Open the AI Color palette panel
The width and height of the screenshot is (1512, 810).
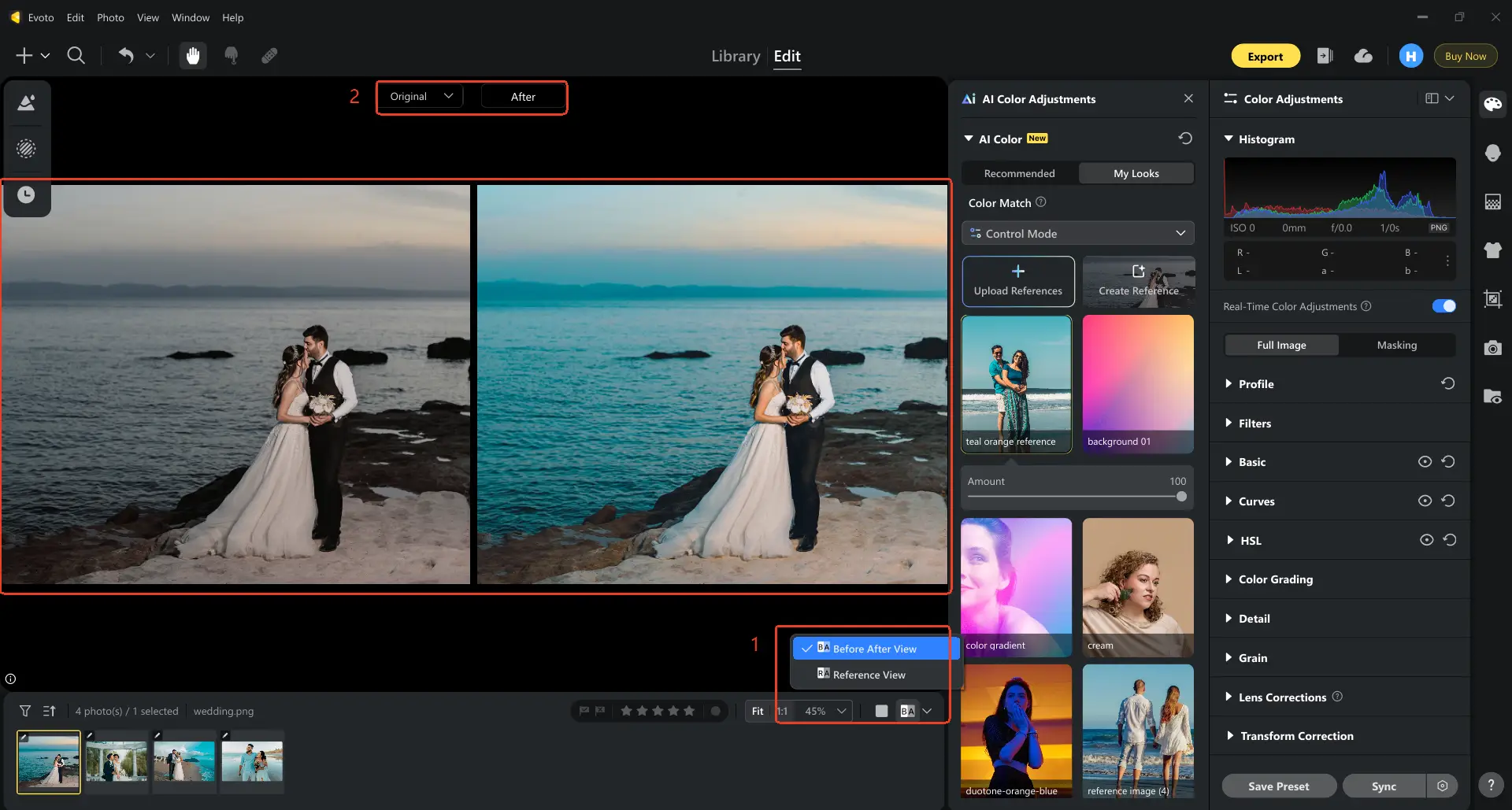click(x=1493, y=103)
